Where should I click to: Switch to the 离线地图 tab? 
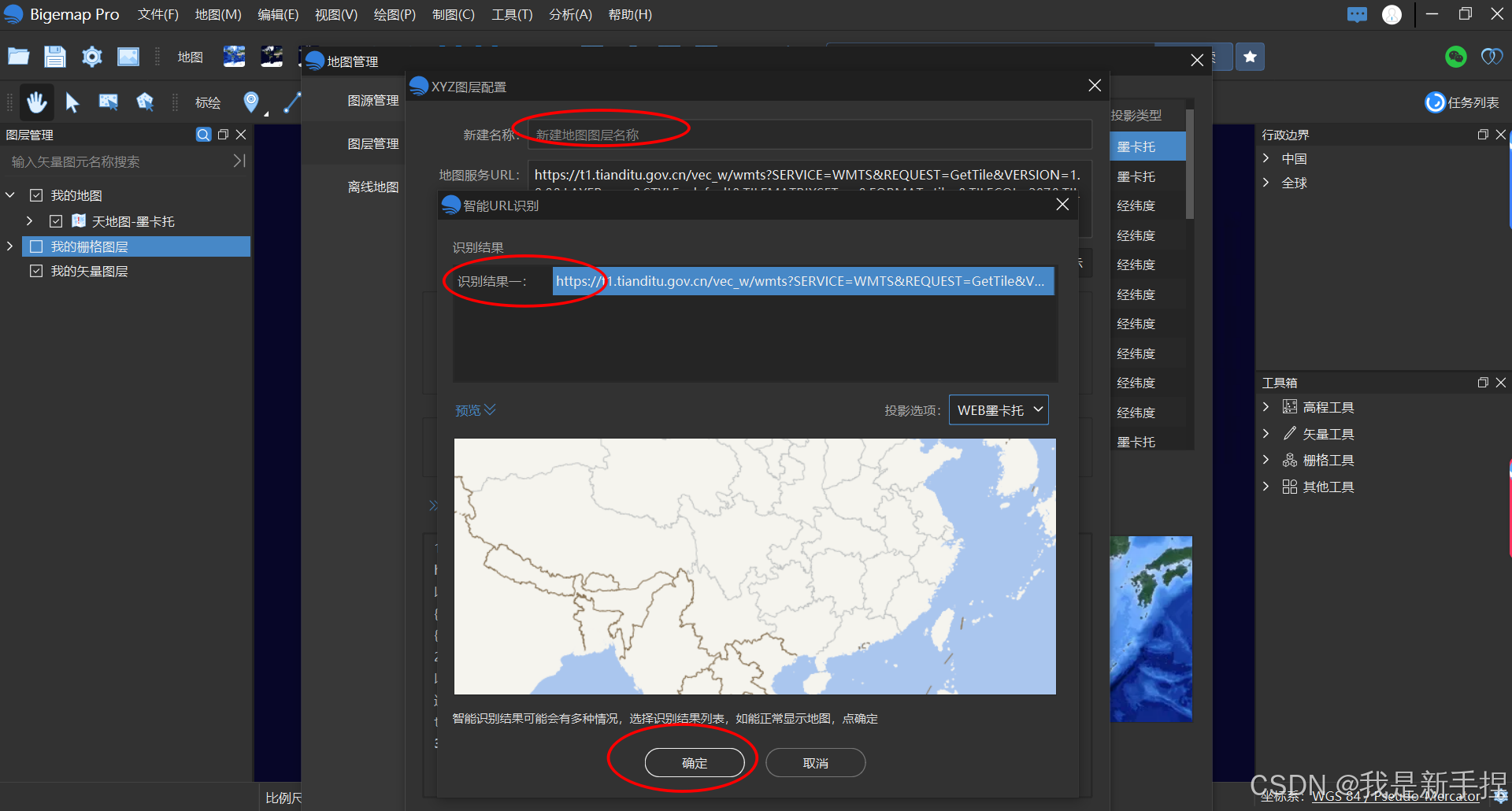point(373,187)
